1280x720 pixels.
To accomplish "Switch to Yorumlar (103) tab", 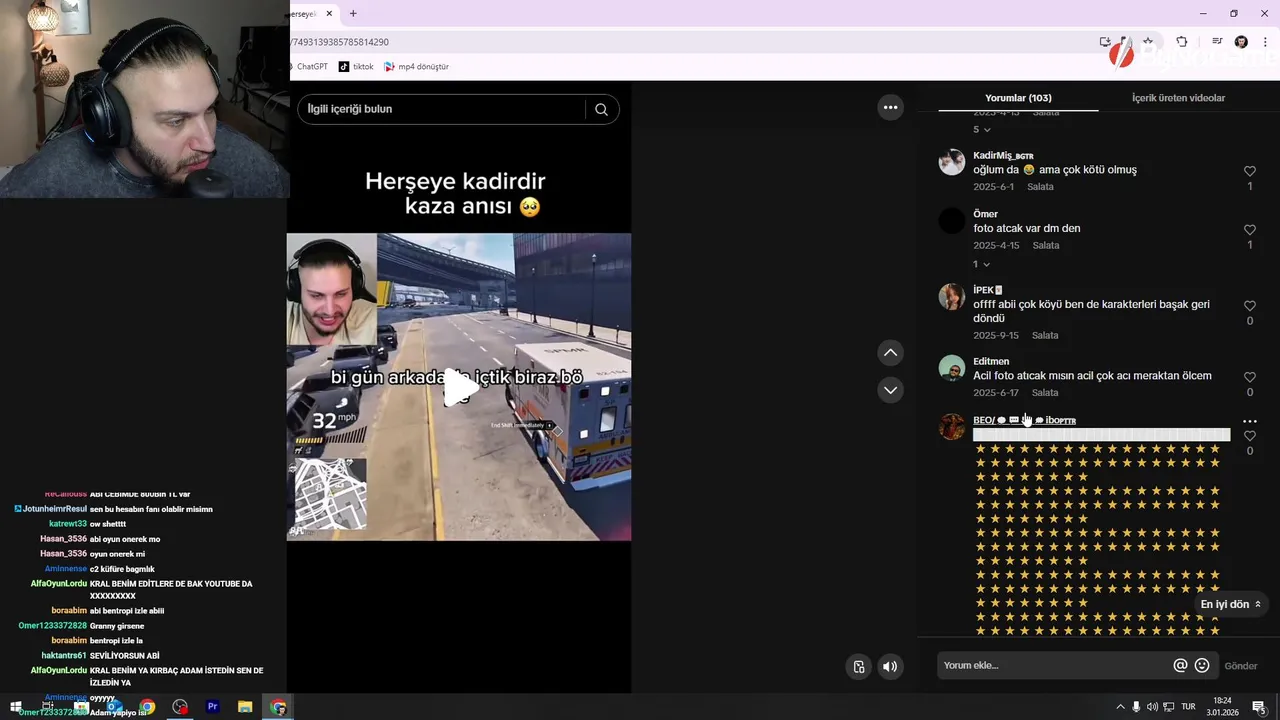I will tap(1018, 98).
